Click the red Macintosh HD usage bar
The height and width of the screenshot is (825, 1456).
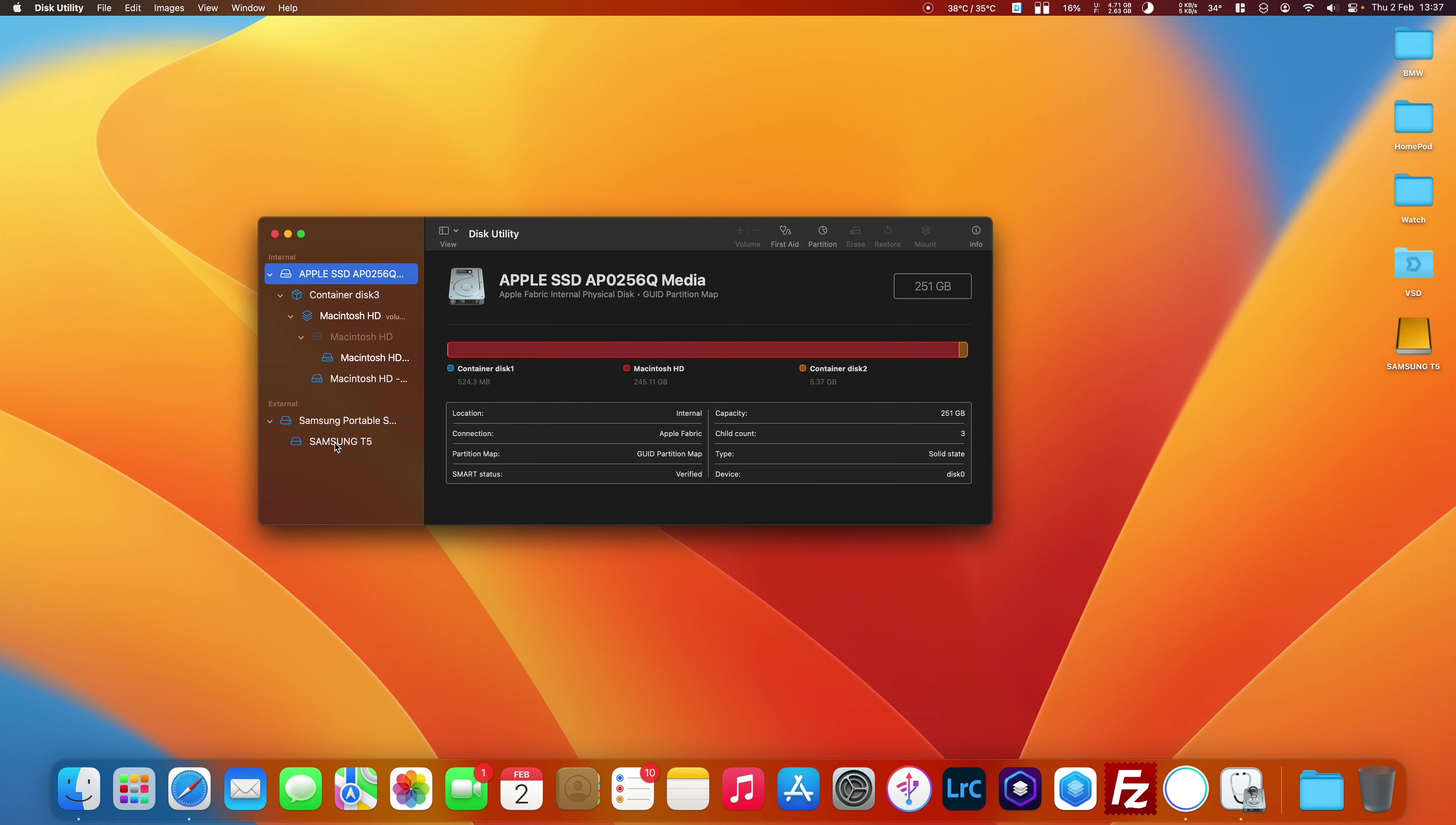click(x=703, y=350)
